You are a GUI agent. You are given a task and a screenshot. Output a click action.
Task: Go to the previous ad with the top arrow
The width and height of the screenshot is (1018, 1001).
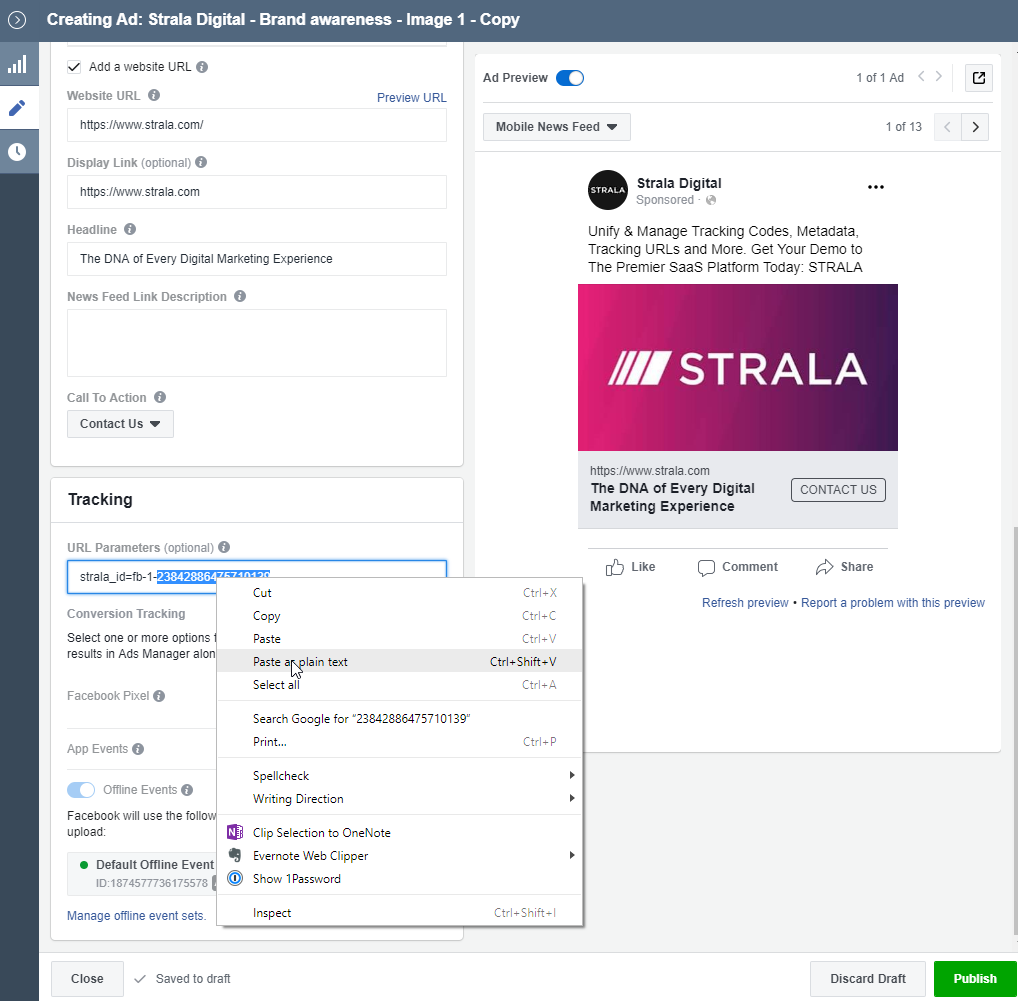921,77
